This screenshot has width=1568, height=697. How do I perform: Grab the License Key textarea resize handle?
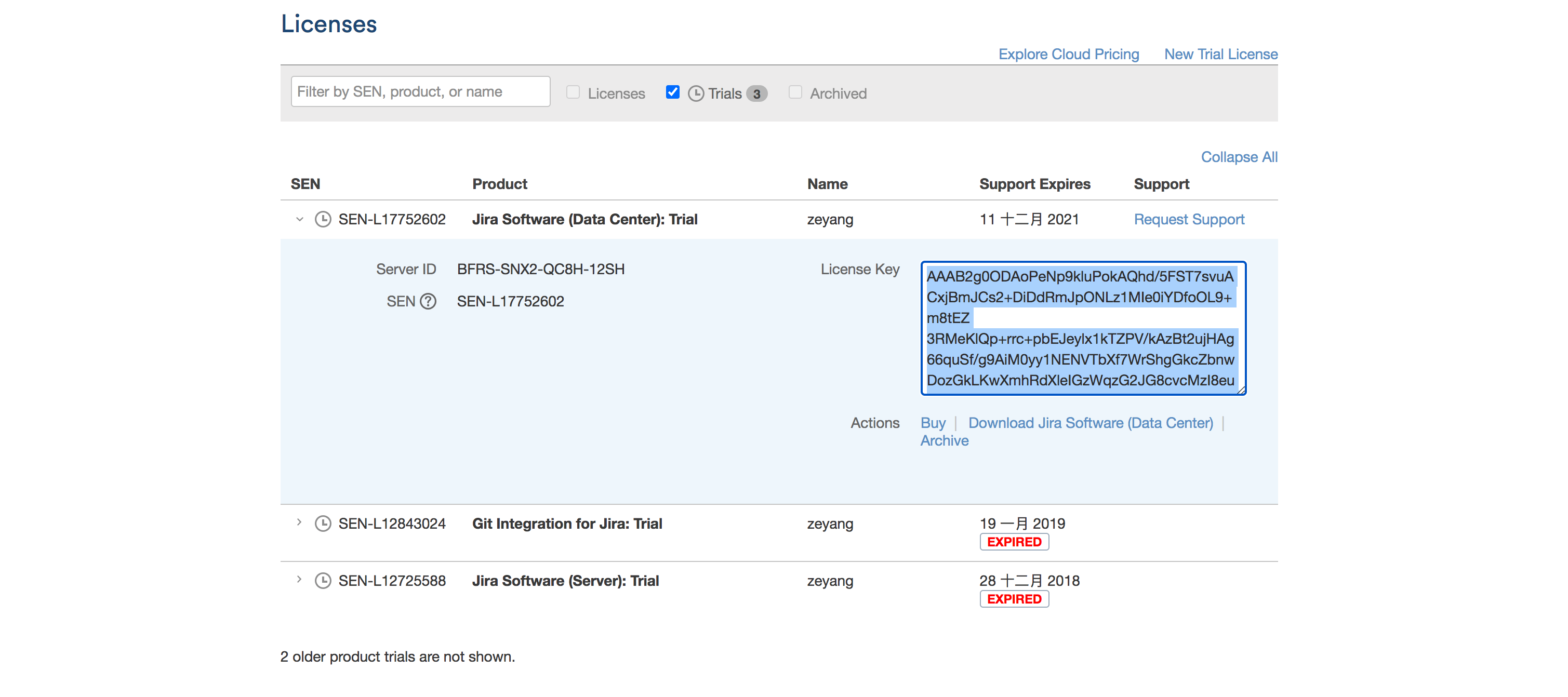1241,390
